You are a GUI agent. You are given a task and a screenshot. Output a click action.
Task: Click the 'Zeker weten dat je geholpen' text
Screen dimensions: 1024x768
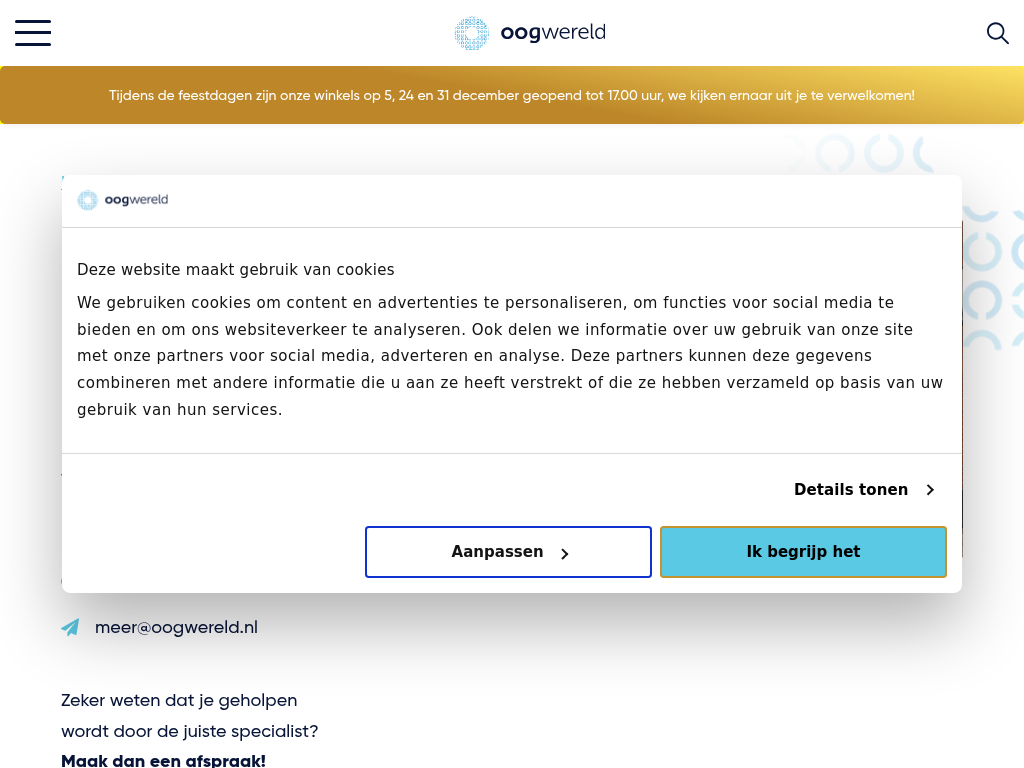pos(179,701)
